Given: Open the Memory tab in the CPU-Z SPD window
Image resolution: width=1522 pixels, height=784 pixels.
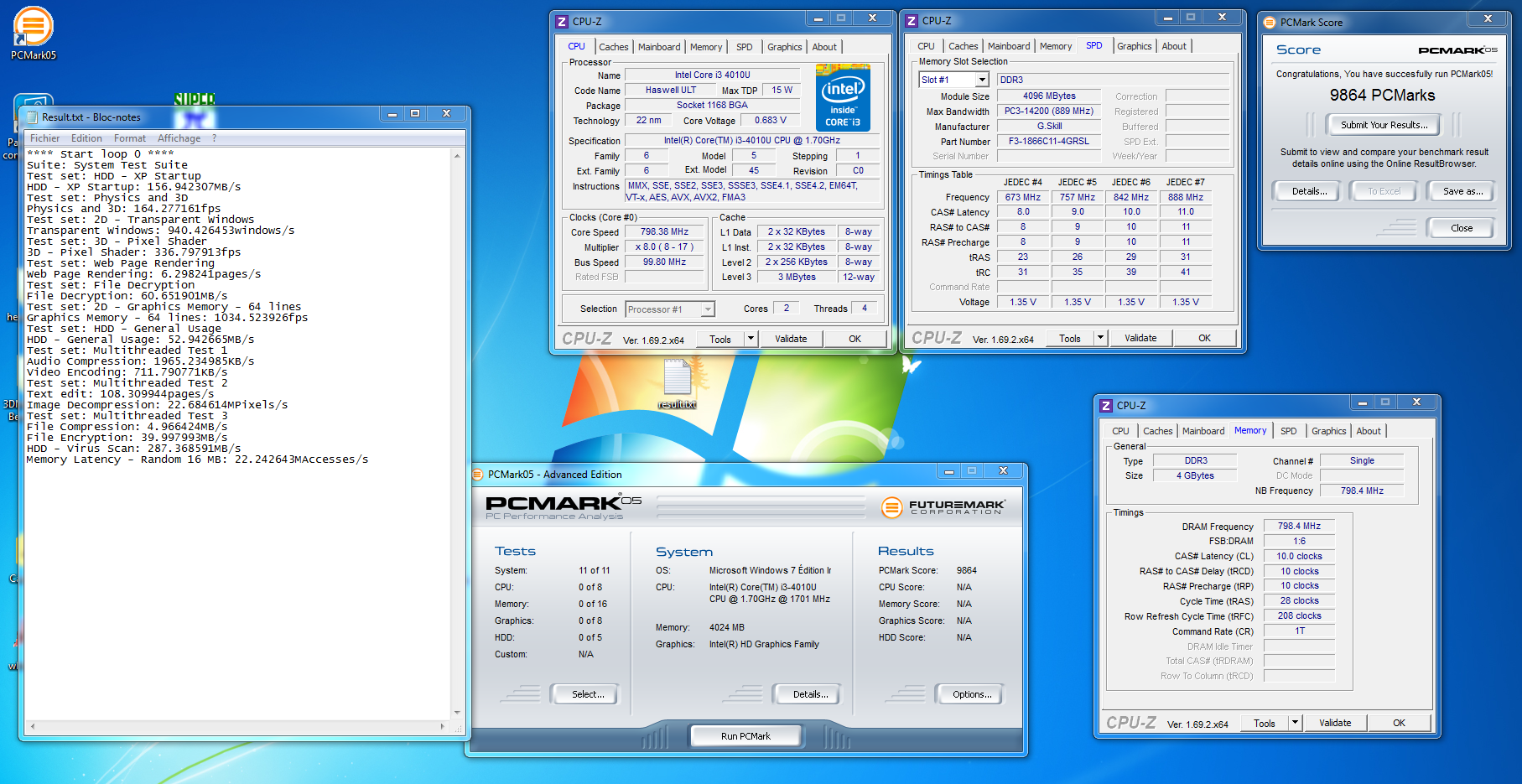Looking at the screenshot, I should 1056,46.
